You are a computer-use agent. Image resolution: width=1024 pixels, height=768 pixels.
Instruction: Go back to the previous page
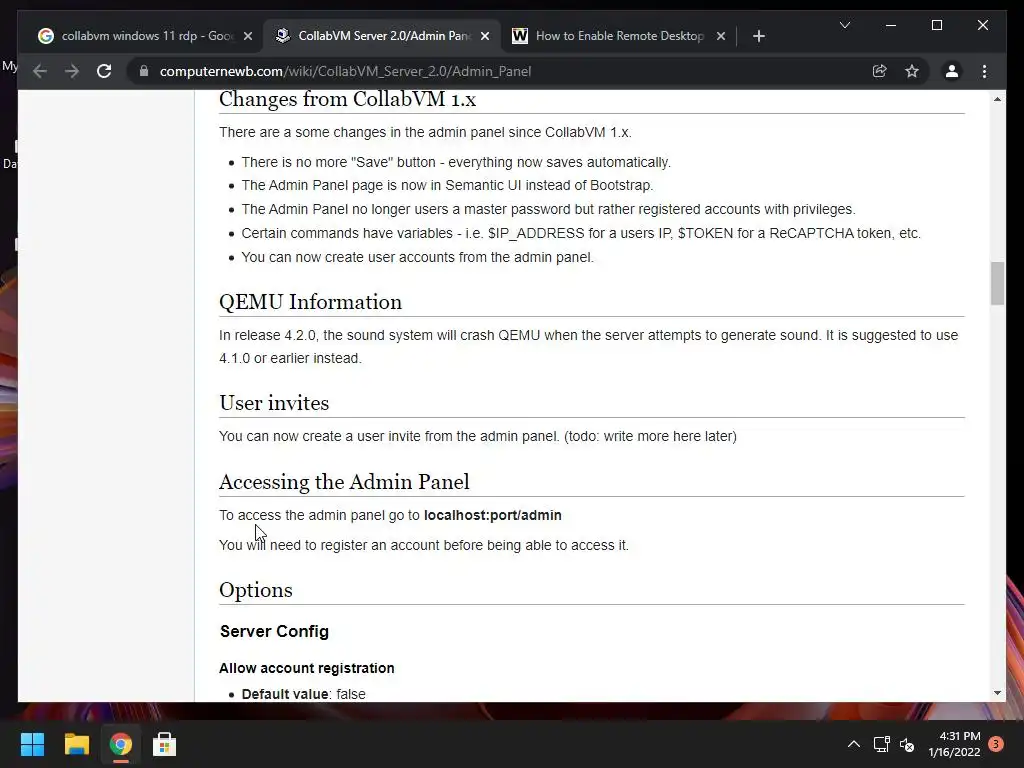coord(40,71)
